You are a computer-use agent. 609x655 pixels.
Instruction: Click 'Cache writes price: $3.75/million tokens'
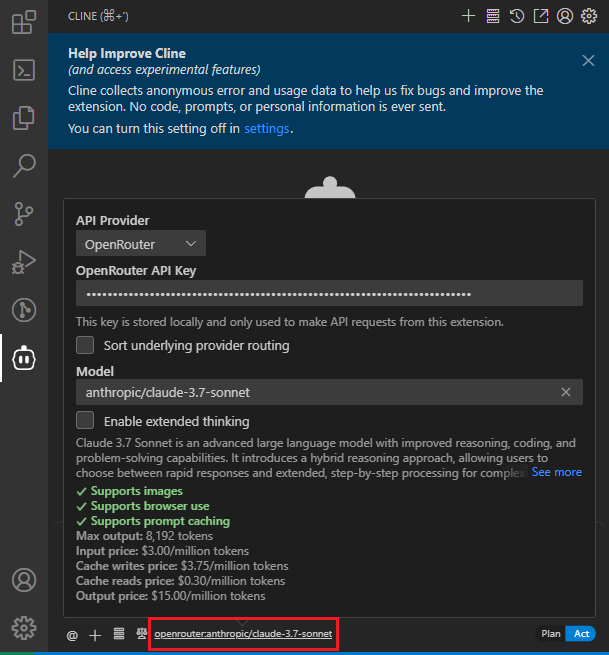182,566
